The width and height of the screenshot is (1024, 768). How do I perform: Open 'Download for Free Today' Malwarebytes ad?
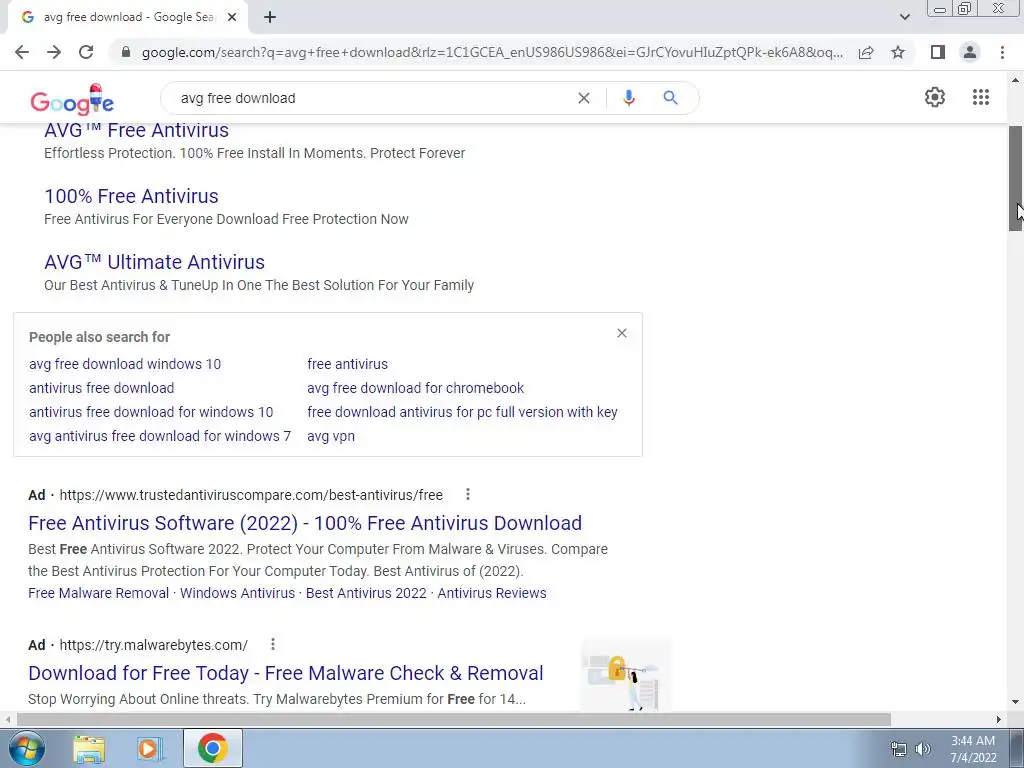[x=285, y=673]
